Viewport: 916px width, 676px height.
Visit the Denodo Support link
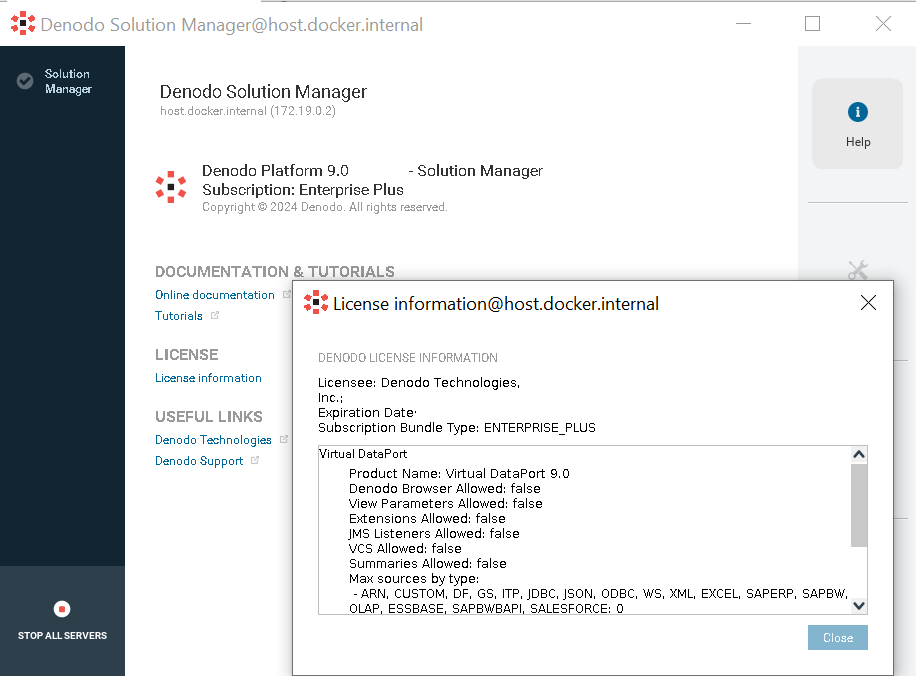(x=199, y=461)
